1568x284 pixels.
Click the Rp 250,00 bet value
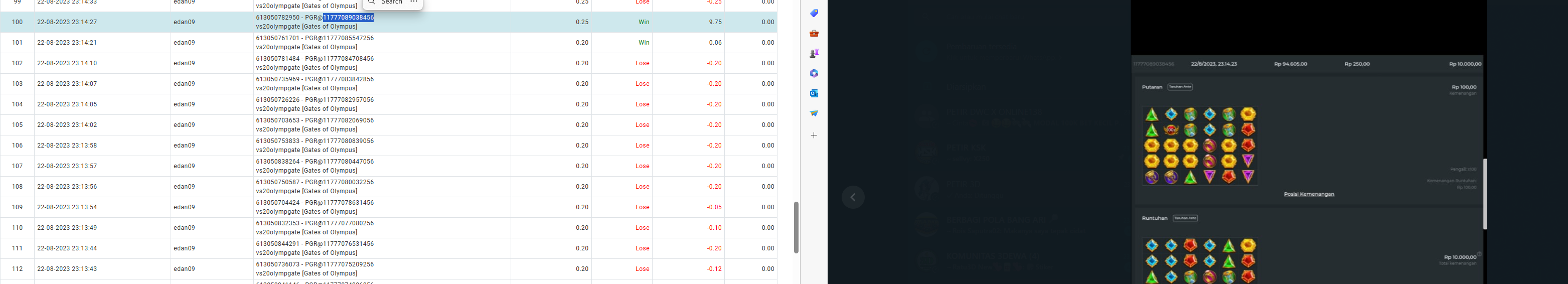1357,64
